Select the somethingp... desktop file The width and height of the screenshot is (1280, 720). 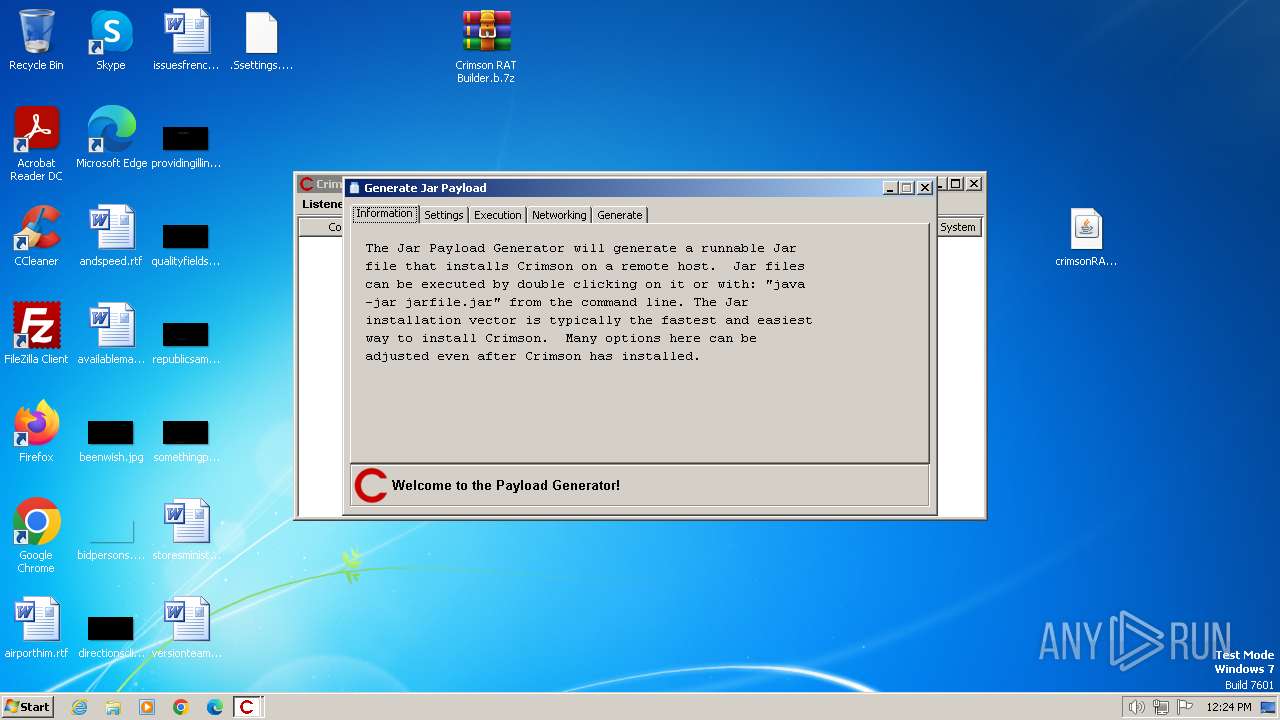click(x=186, y=440)
